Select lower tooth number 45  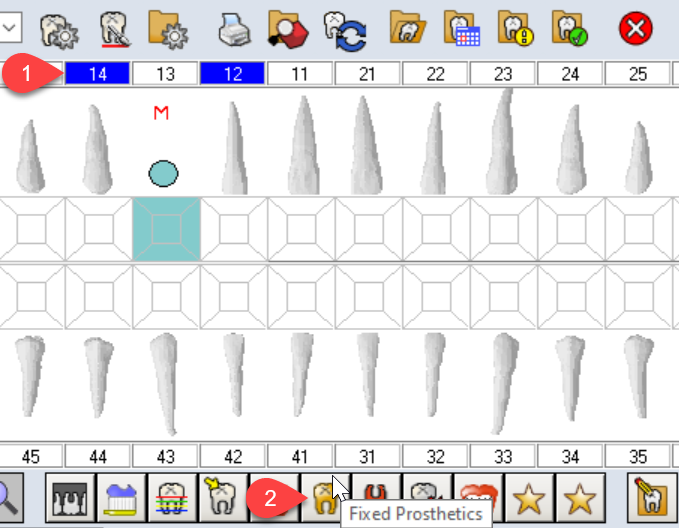(31, 456)
